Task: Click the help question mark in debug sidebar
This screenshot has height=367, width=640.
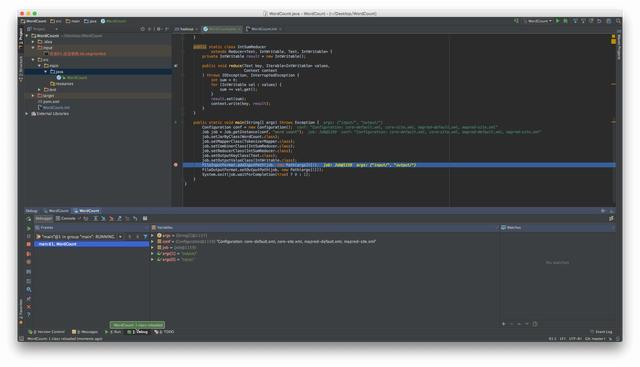Action: click(29, 315)
